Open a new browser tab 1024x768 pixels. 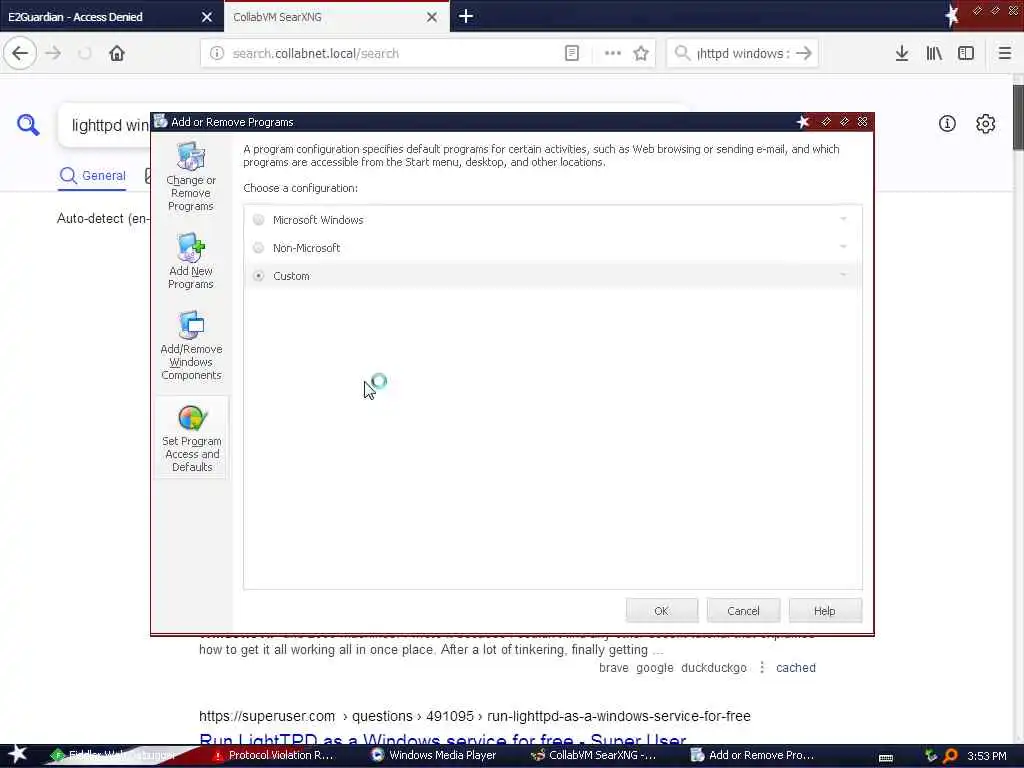point(466,16)
